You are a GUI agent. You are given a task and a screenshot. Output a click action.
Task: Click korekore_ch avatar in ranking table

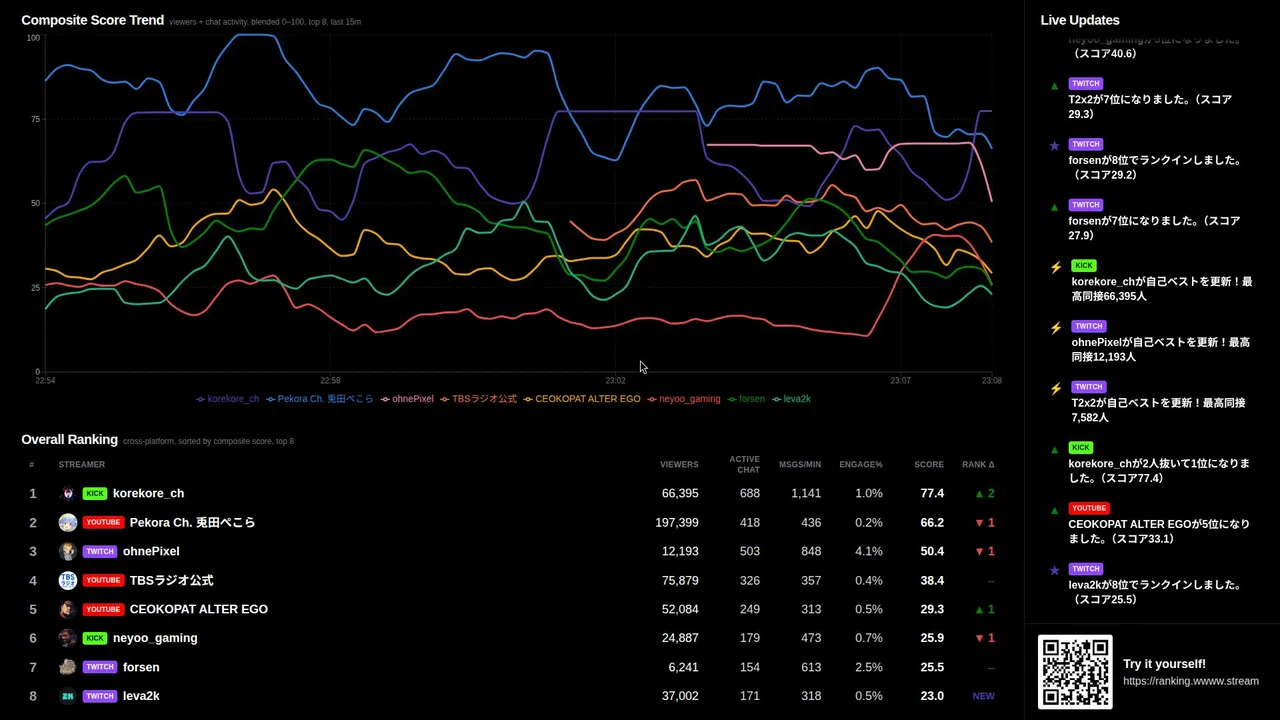[68, 493]
